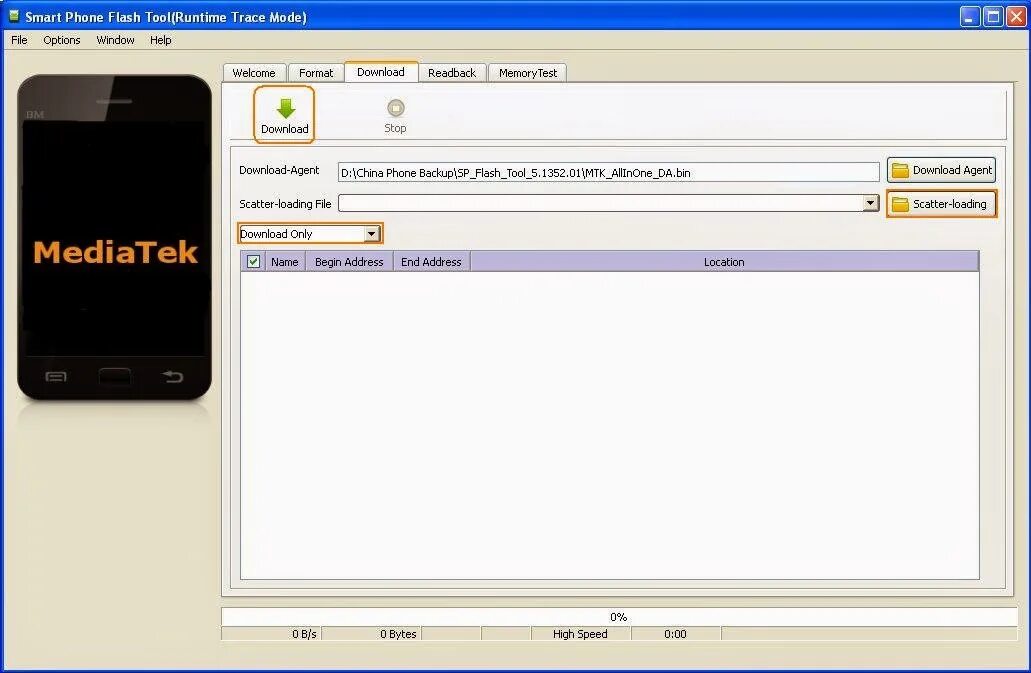Screen dimensions: 1031x673
Task: Click the Scatter-loading File input field
Action: (x=600, y=203)
